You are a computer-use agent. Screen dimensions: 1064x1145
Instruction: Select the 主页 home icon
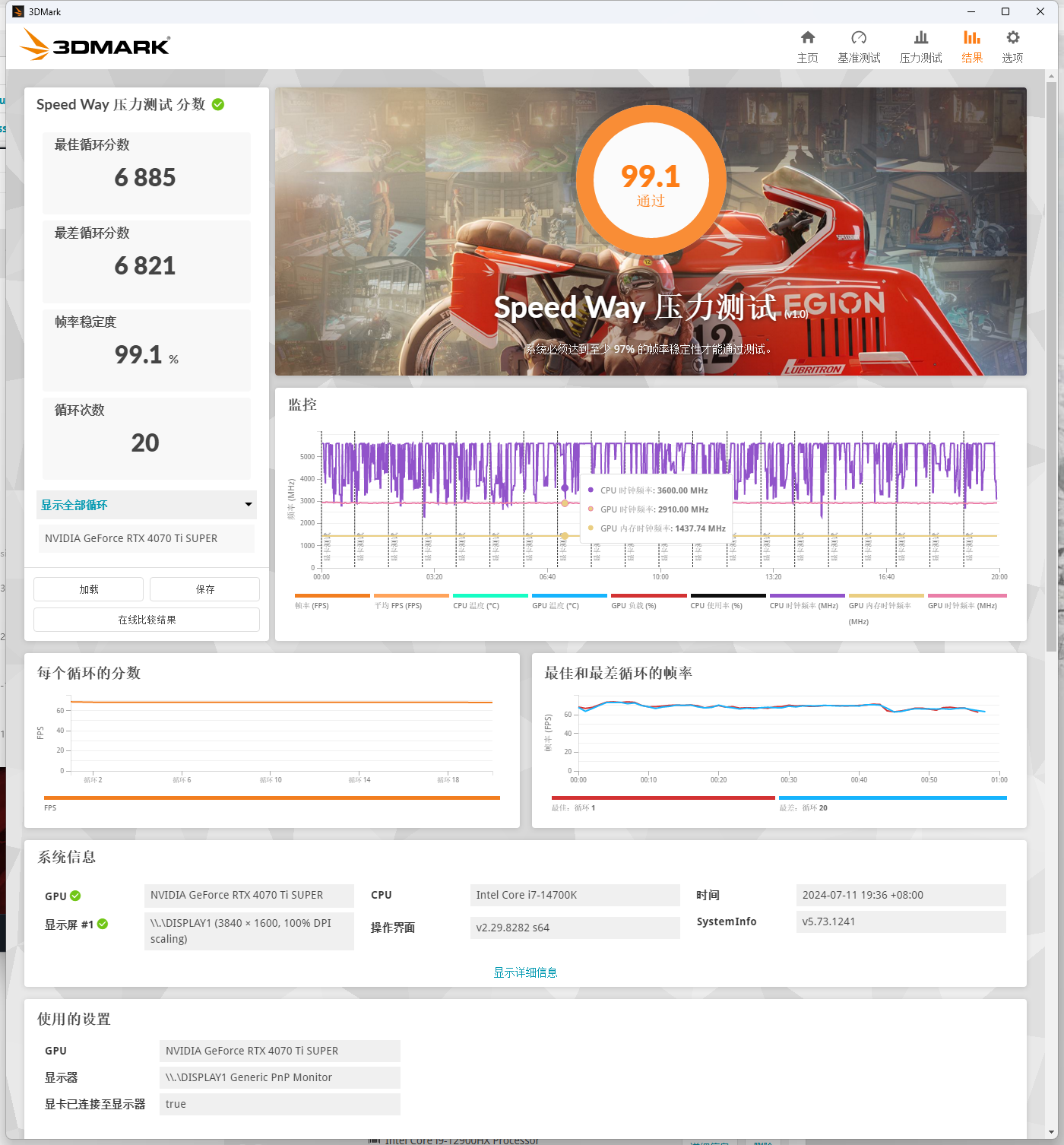807,45
